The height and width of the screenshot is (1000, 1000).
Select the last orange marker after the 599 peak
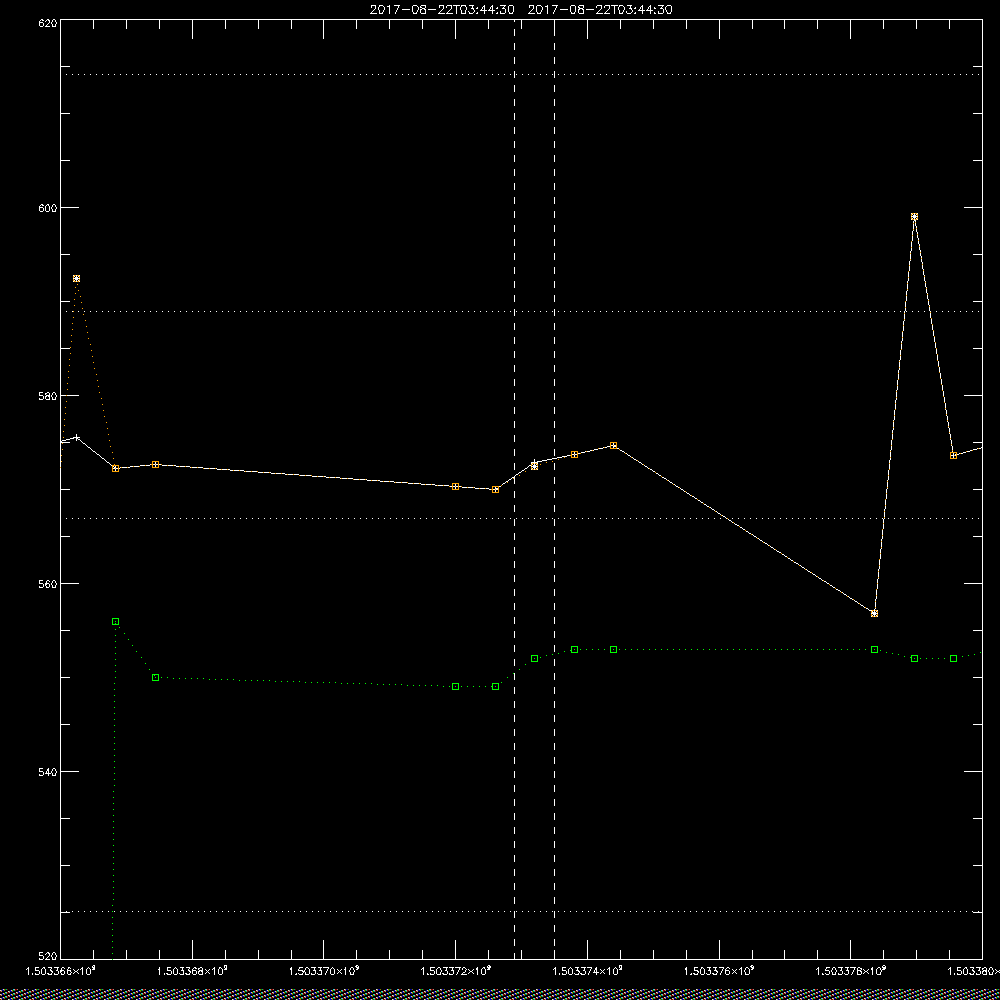(953, 455)
